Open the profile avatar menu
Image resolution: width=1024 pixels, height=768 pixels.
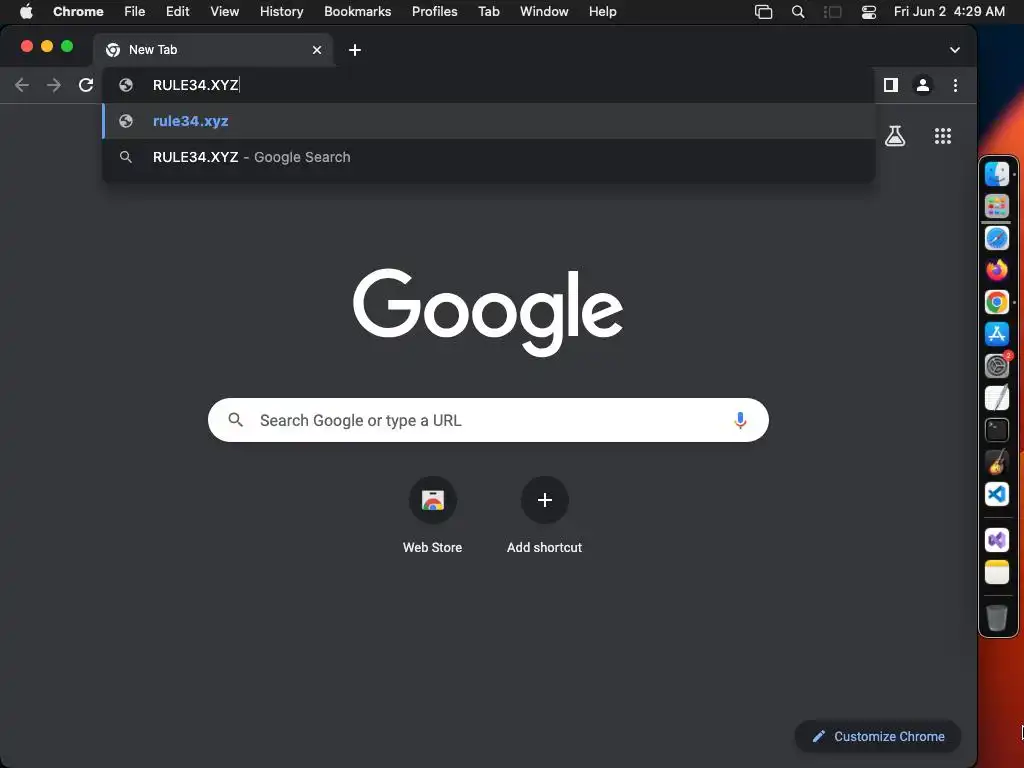[x=923, y=85]
